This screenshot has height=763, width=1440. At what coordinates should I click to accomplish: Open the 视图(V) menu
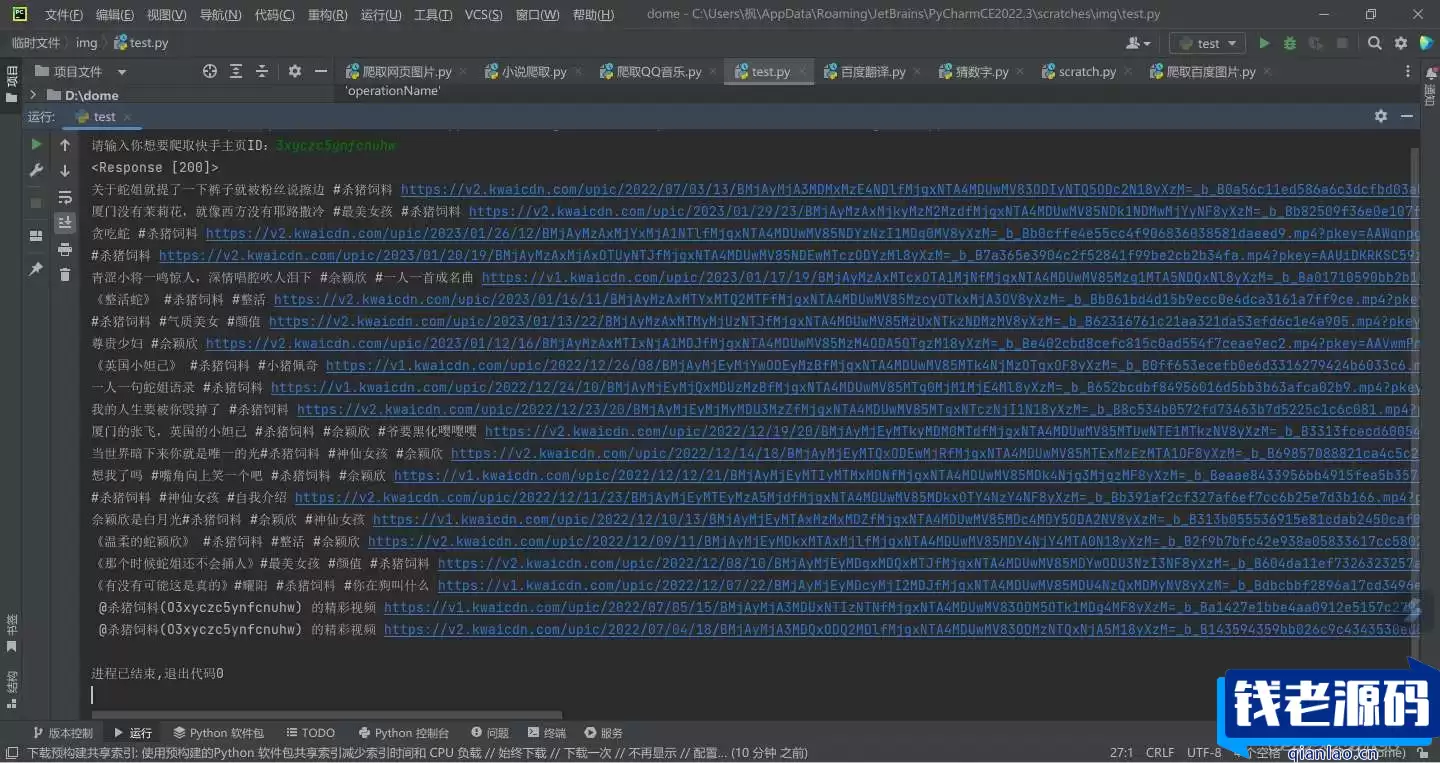coord(166,15)
